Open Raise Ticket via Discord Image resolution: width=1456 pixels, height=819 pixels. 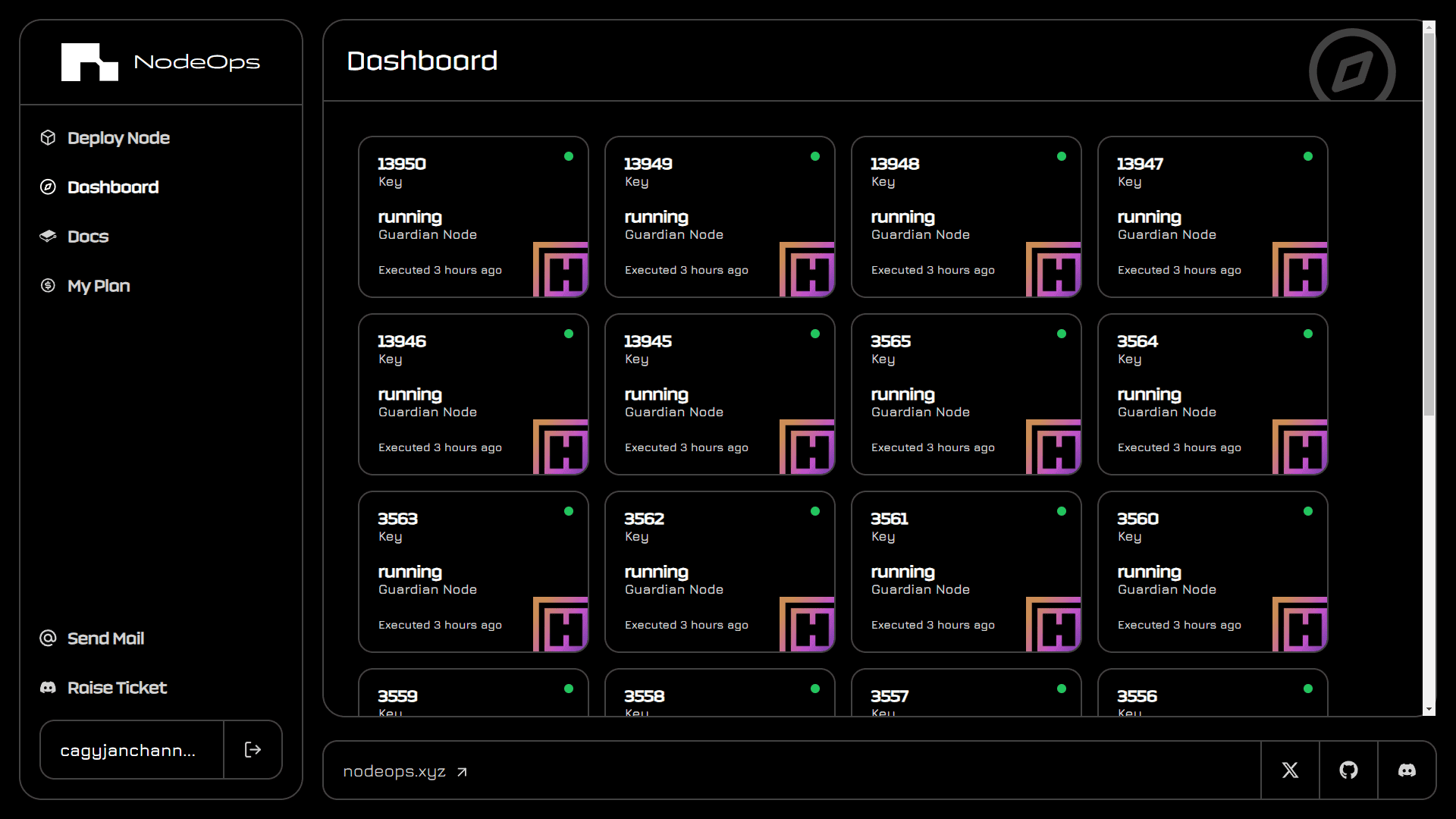[x=116, y=688]
